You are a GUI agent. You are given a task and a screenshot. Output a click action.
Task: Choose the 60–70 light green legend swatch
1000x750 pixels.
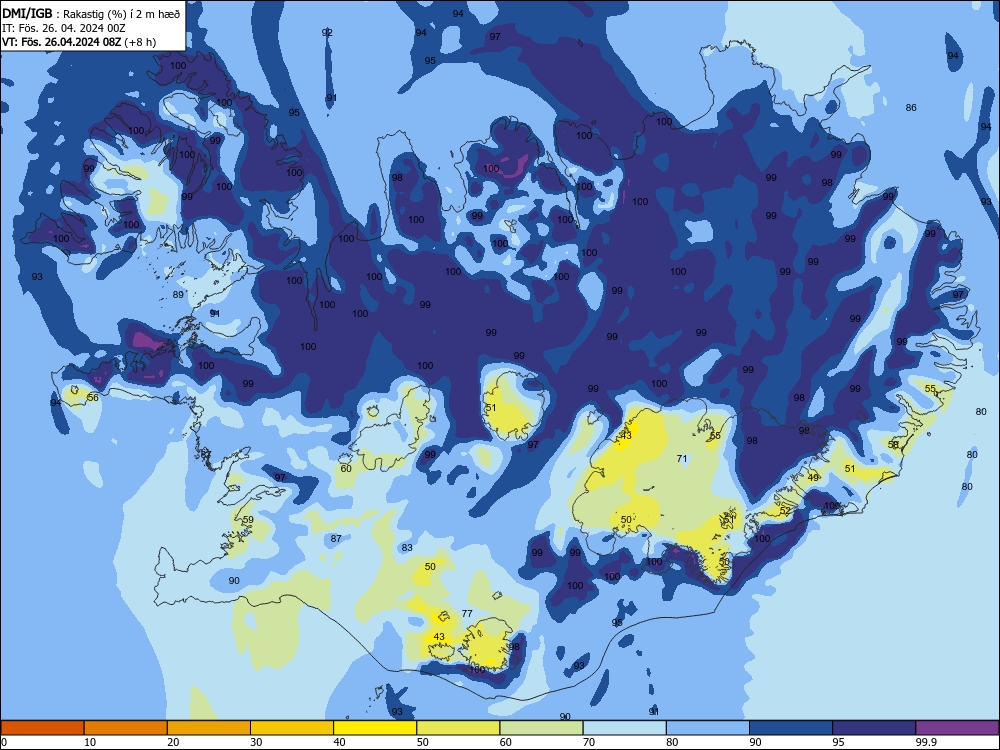541,728
